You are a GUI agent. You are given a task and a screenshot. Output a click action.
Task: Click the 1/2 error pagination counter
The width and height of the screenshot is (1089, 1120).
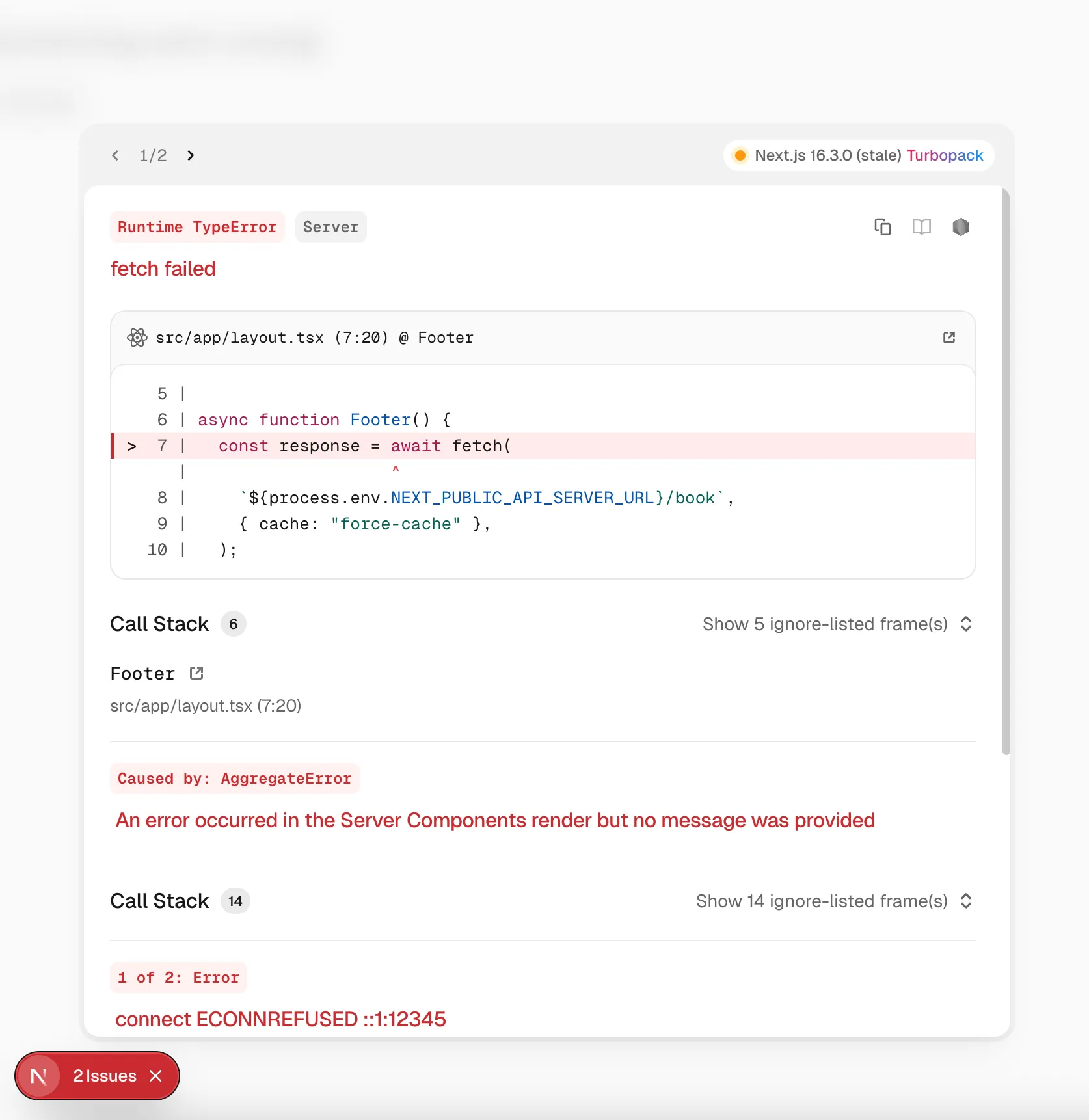(153, 155)
